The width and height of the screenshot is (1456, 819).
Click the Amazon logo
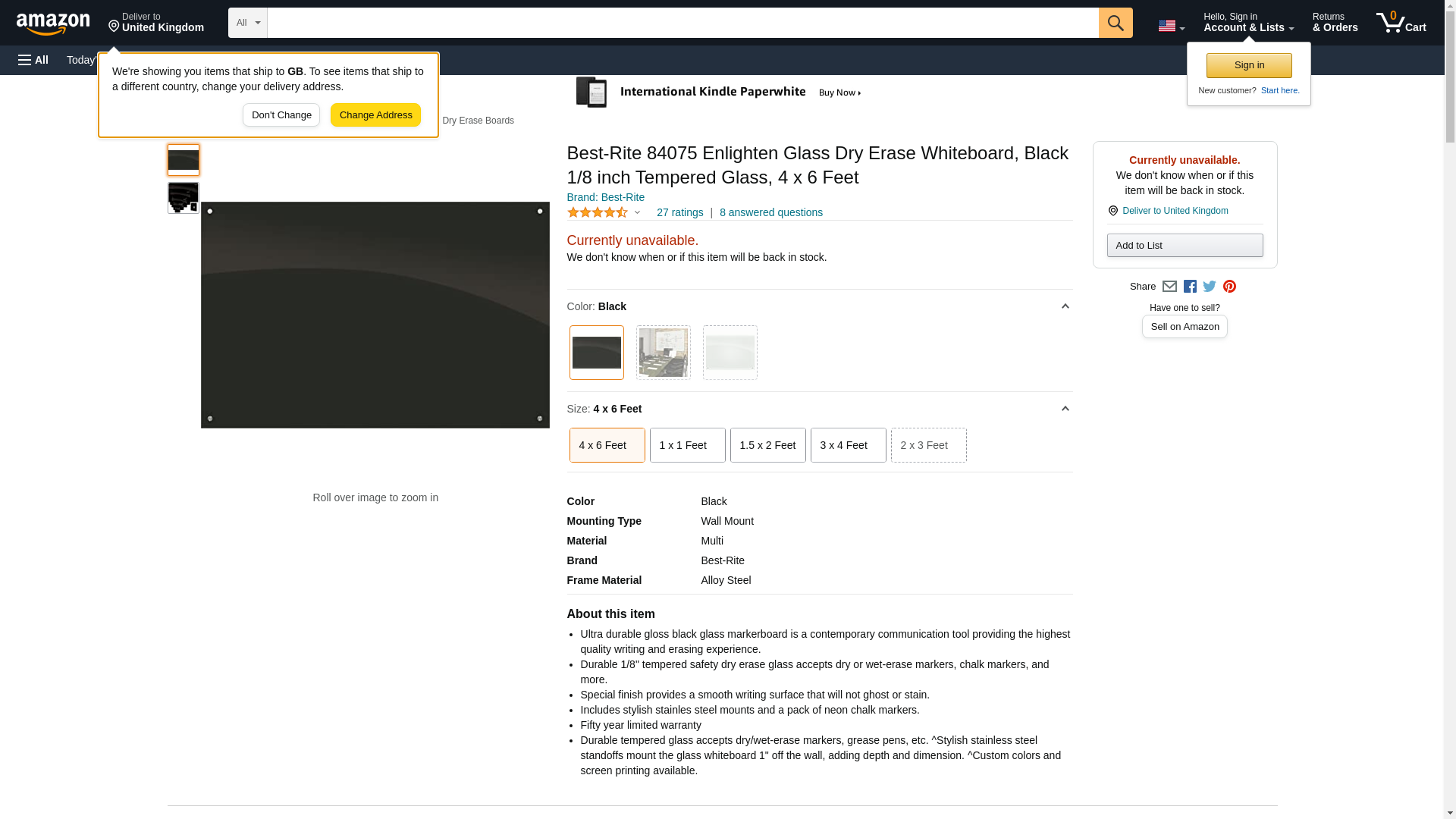pyautogui.click(x=53, y=24)
